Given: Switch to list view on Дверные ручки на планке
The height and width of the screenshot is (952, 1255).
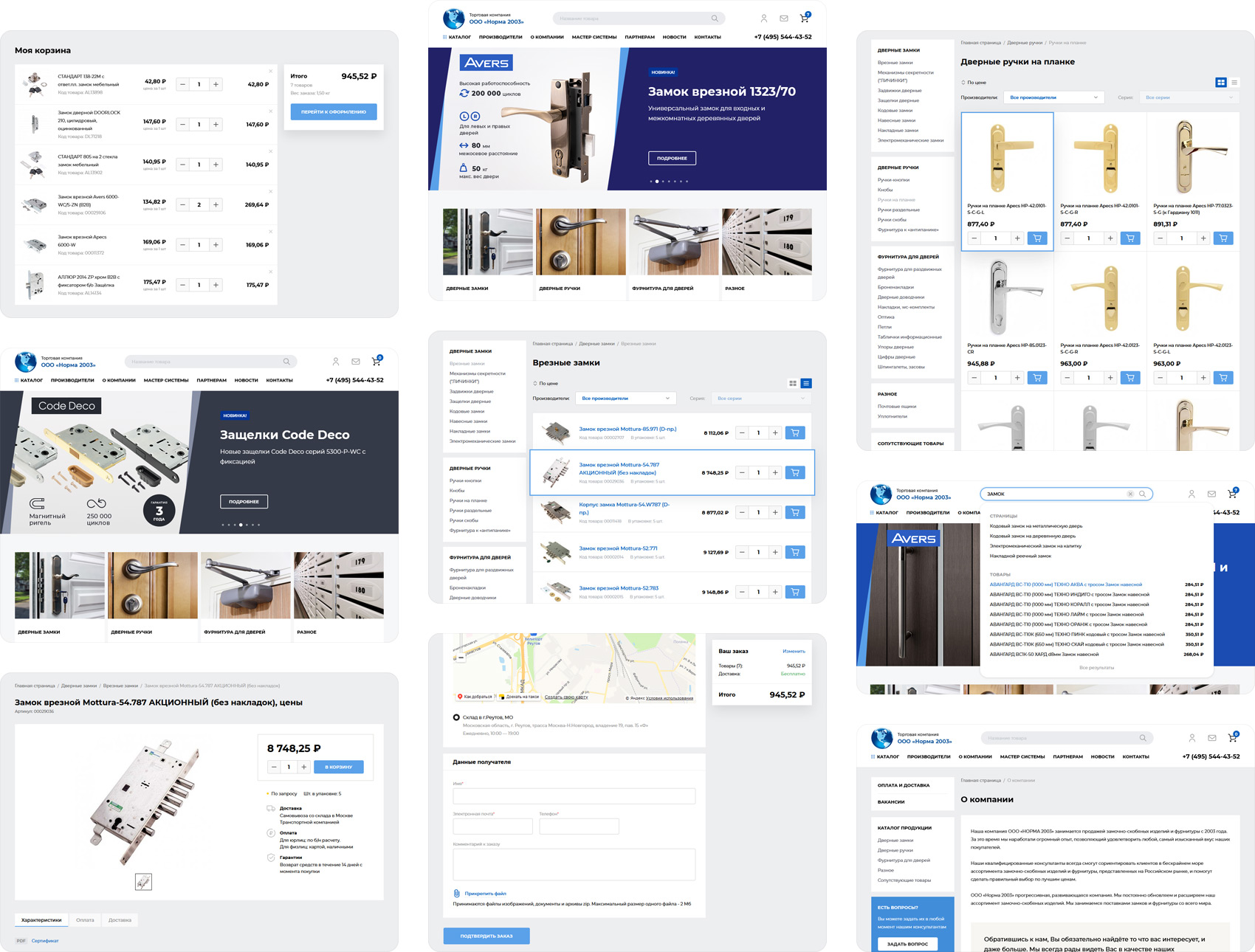Looking at the screenshot, I should point(1234,82).
